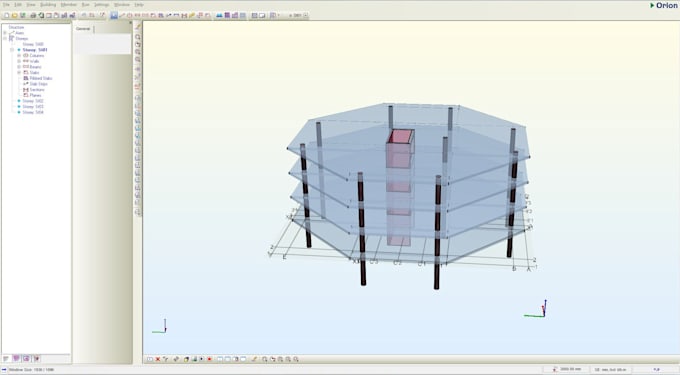Click the red circle icon in bottom toolbar
Image resolution: width=680 pixels, height=375 pixels.
tap(209, 359)
